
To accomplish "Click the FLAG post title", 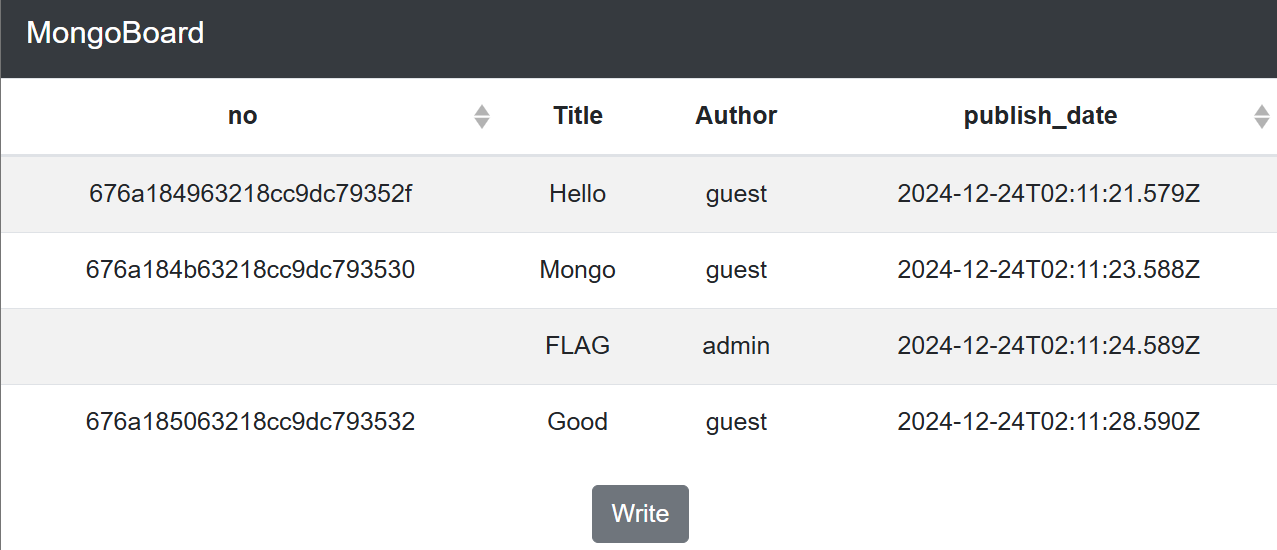I will point(578,346).
